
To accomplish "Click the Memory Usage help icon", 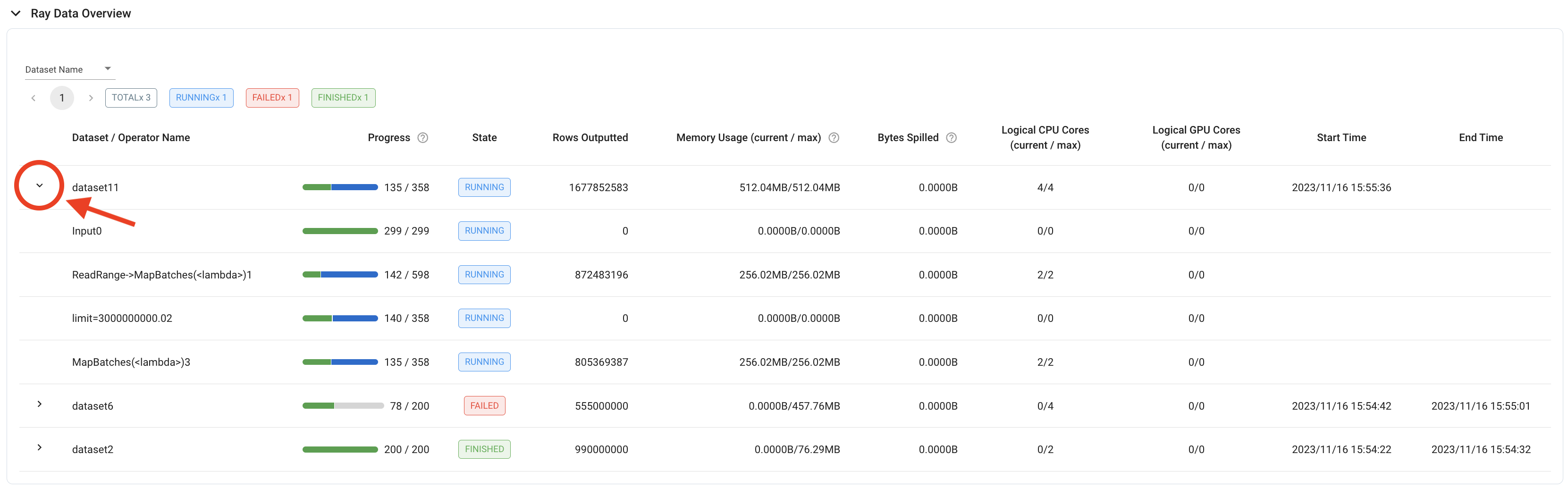I will point(833,137).
